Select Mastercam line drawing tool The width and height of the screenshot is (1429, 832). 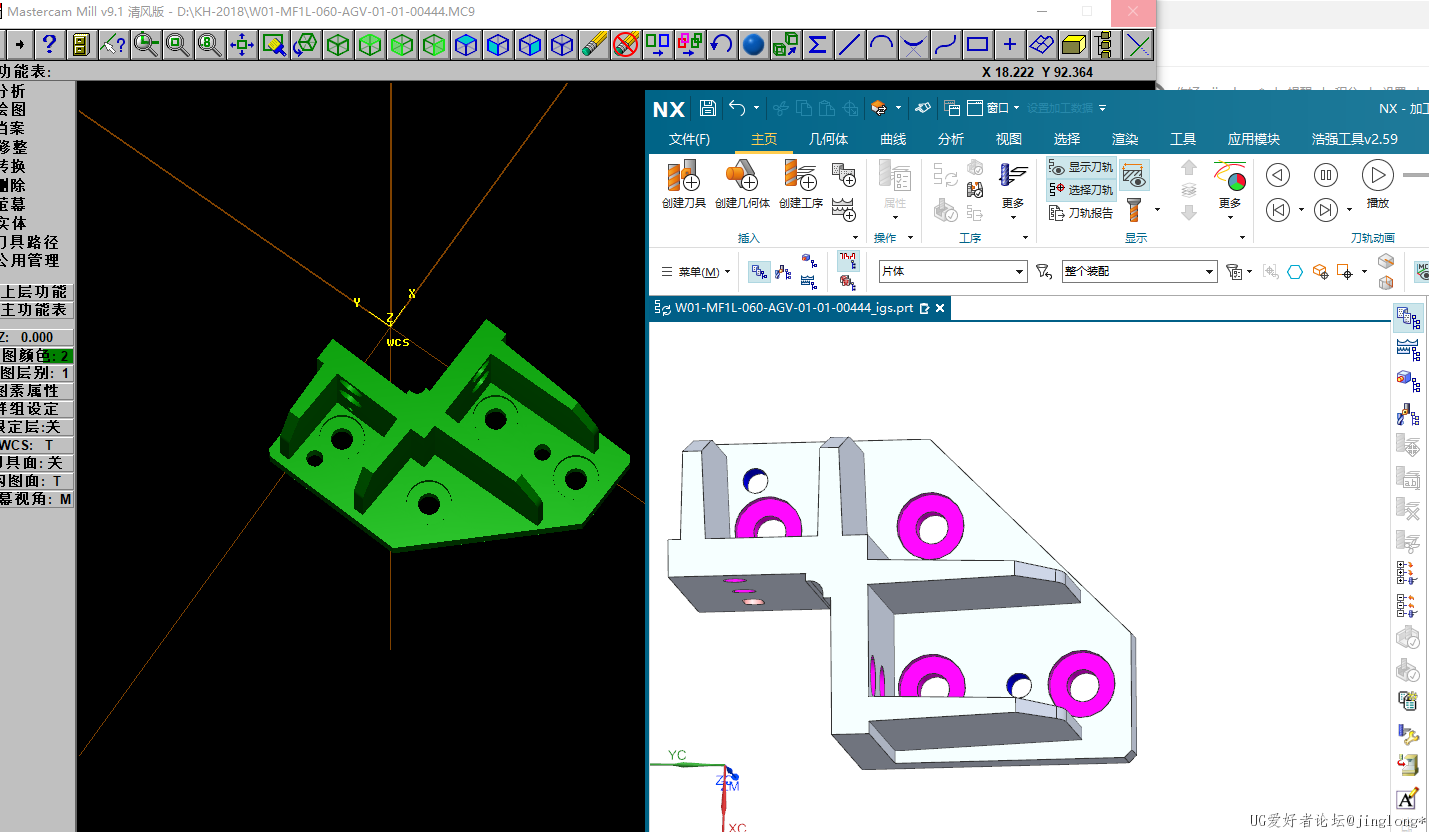click(850, 44)
